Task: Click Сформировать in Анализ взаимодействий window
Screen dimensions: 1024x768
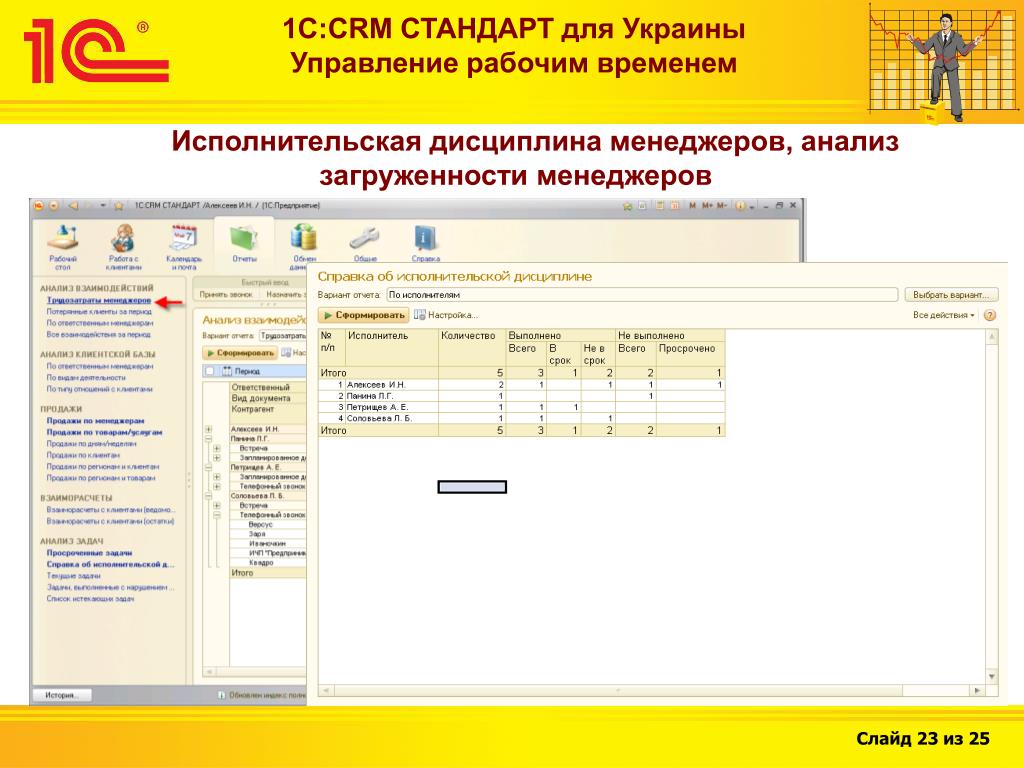Action: pos(240,353)
